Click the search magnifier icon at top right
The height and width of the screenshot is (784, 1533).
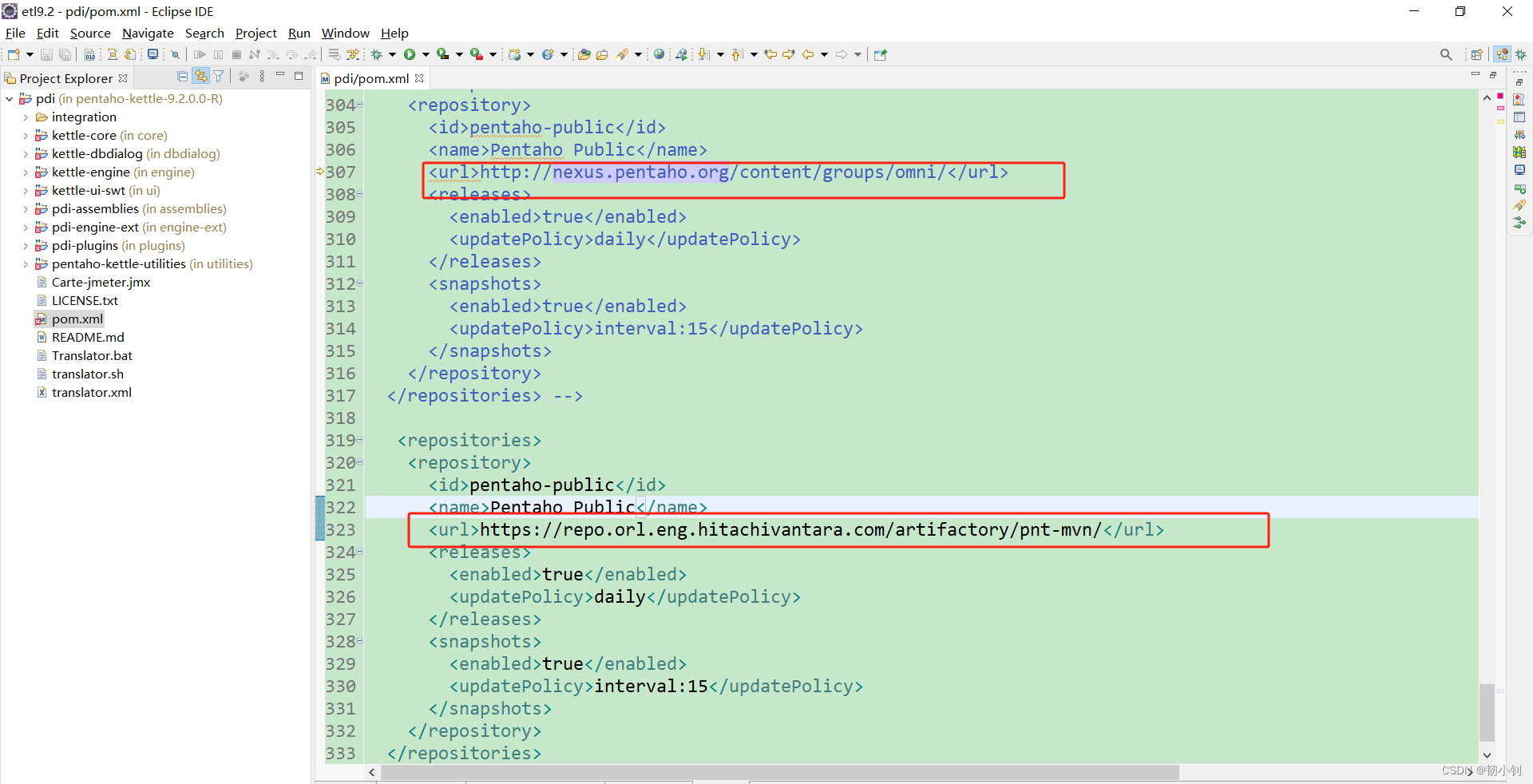[1446, 54]
